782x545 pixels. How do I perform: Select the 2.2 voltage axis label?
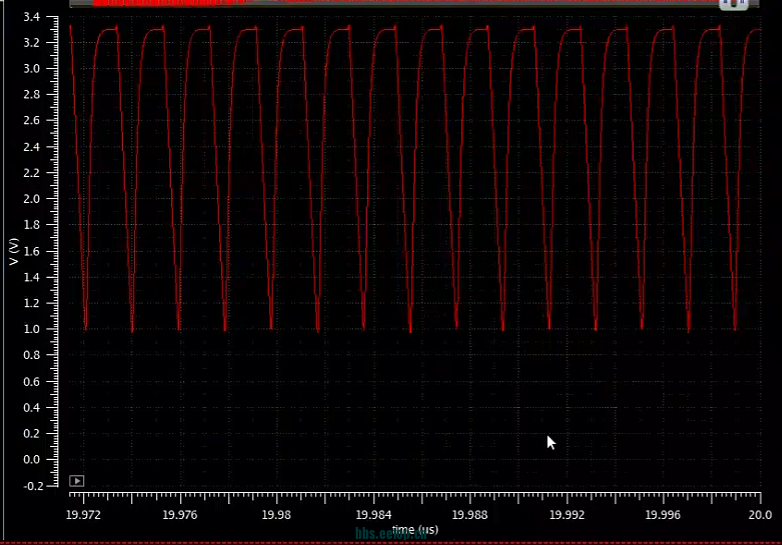tap(31, 173)
